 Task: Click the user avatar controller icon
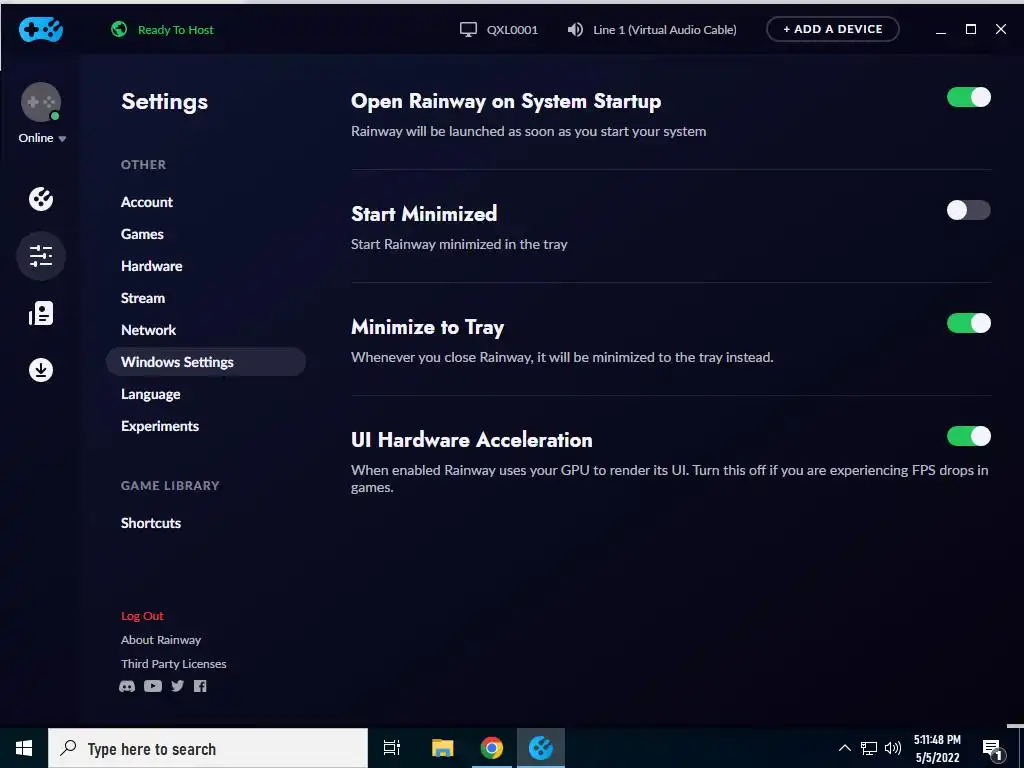41,102
